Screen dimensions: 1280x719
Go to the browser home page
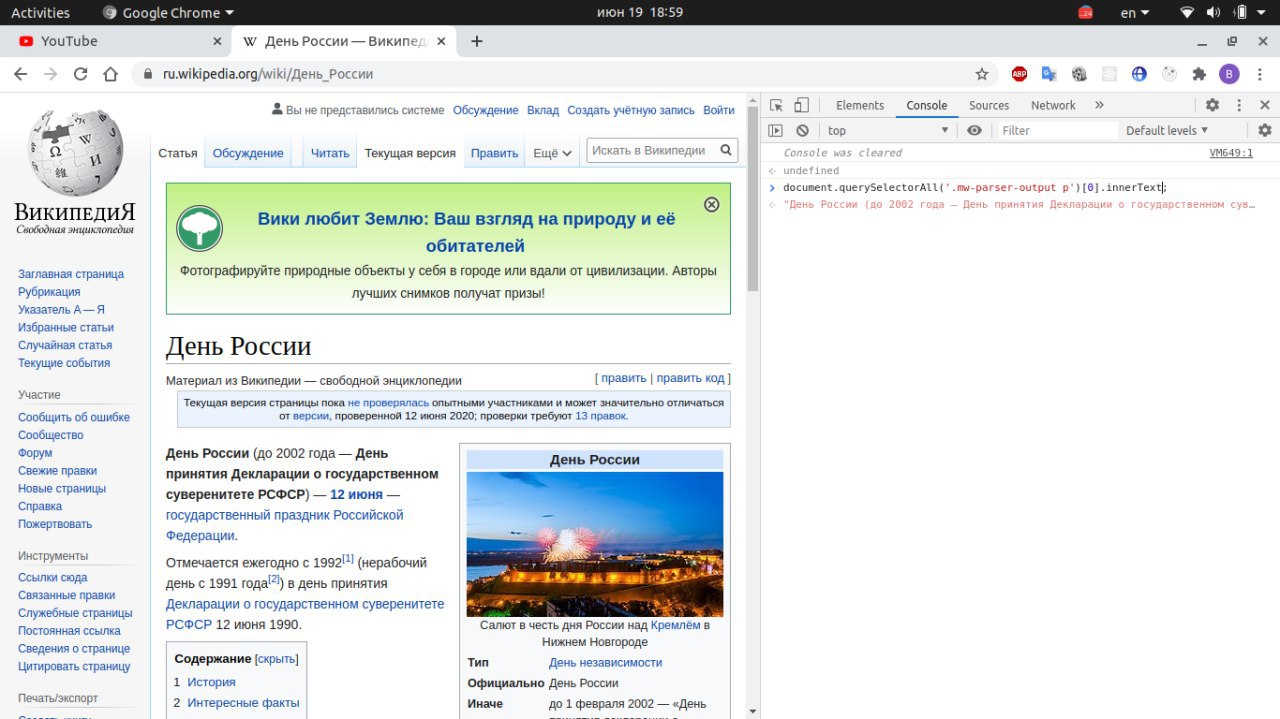[111, 74]
